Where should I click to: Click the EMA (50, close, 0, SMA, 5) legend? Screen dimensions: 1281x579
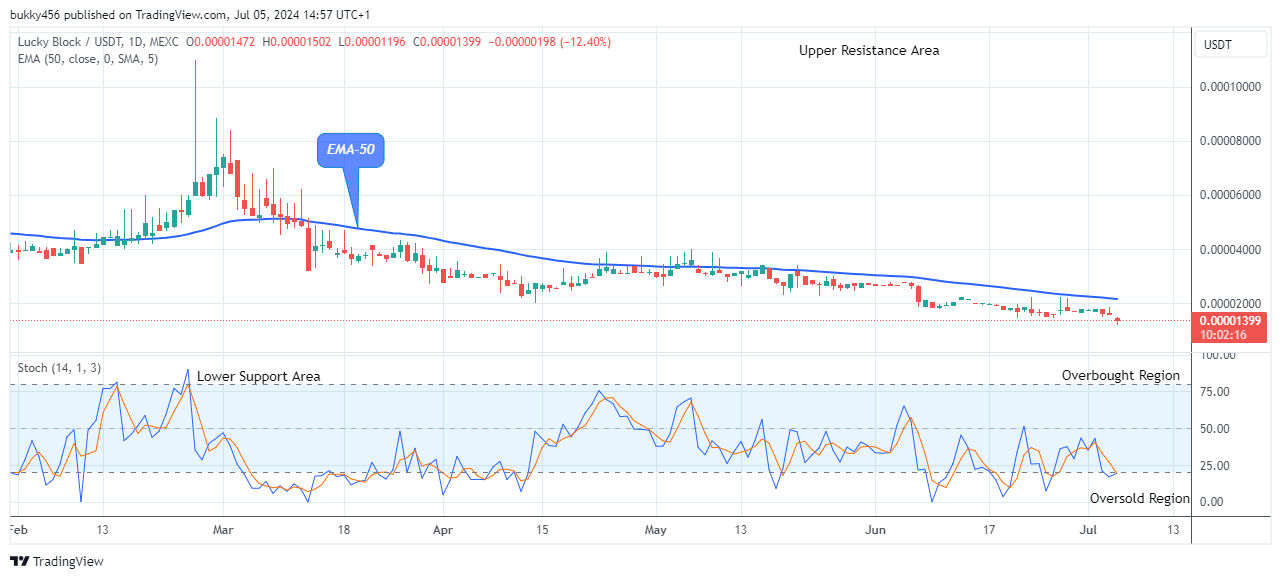[x=88, y=59]
